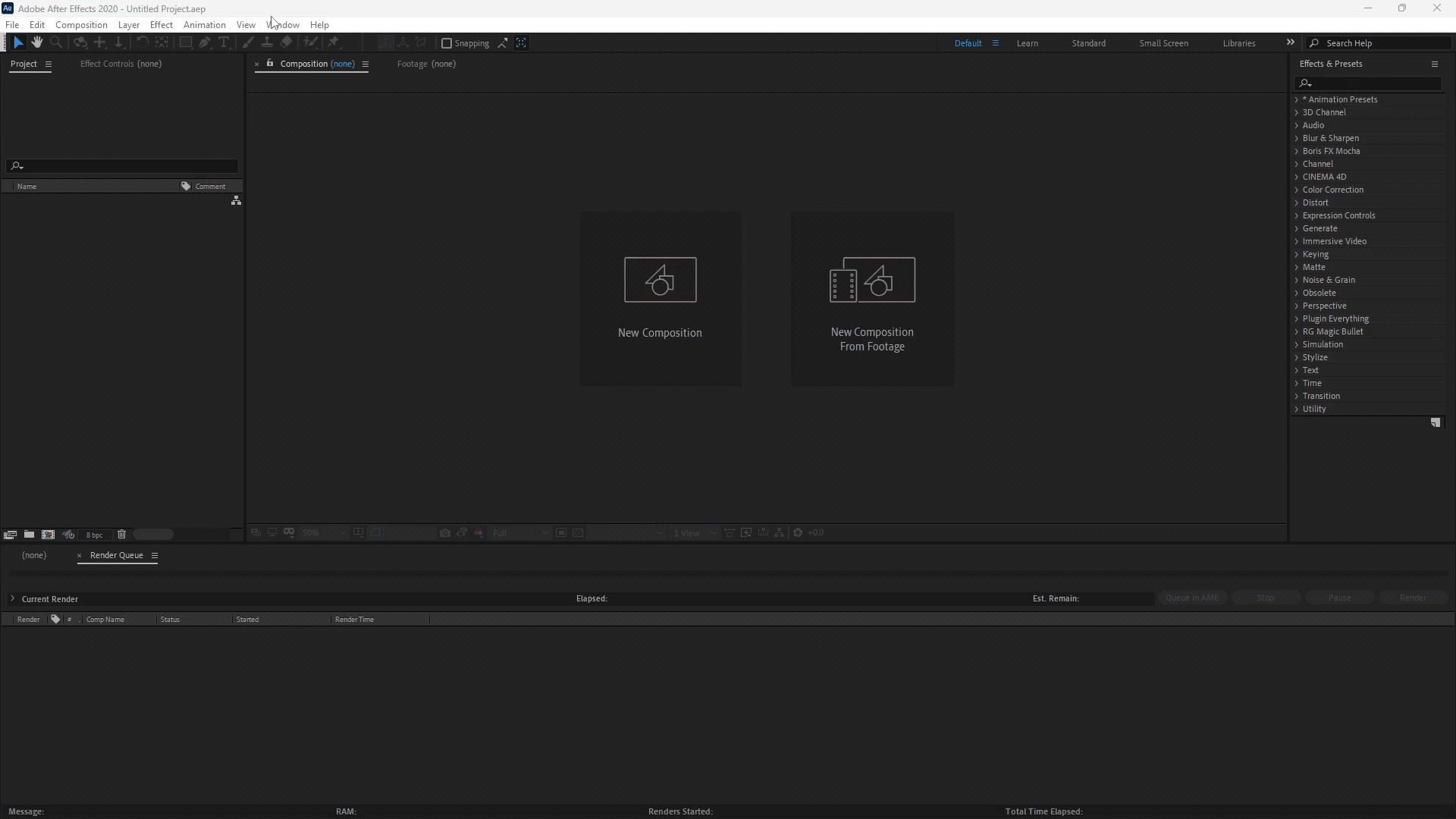Open the Project panel menu
1456x819 pixels.
pos(49,64)
